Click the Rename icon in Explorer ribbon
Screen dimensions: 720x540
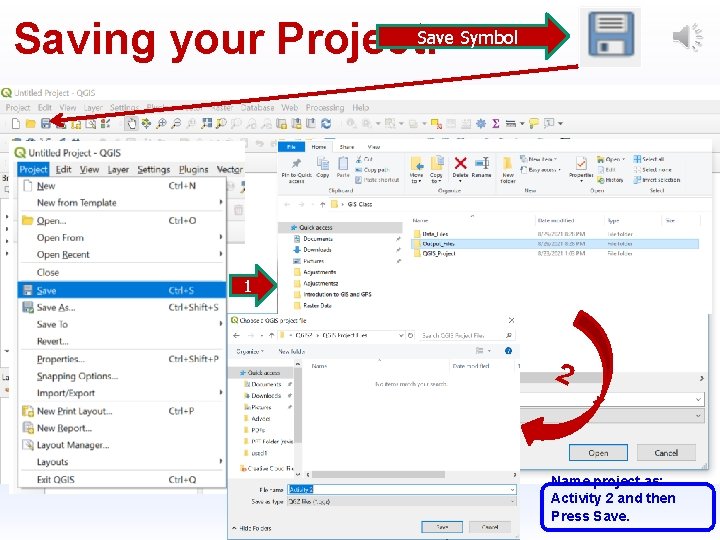(481, 168)
